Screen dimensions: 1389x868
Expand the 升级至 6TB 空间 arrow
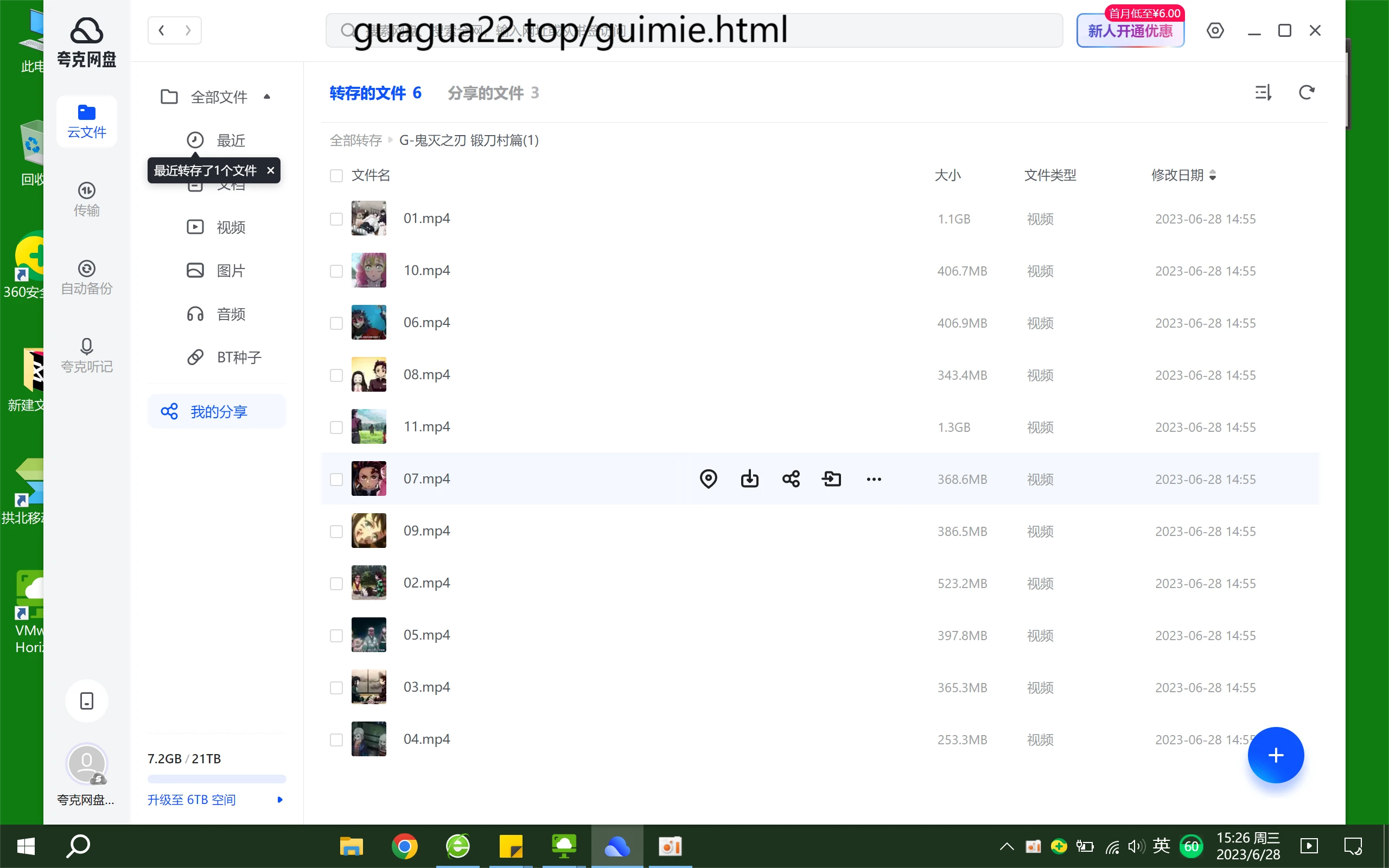click(280, 800)
